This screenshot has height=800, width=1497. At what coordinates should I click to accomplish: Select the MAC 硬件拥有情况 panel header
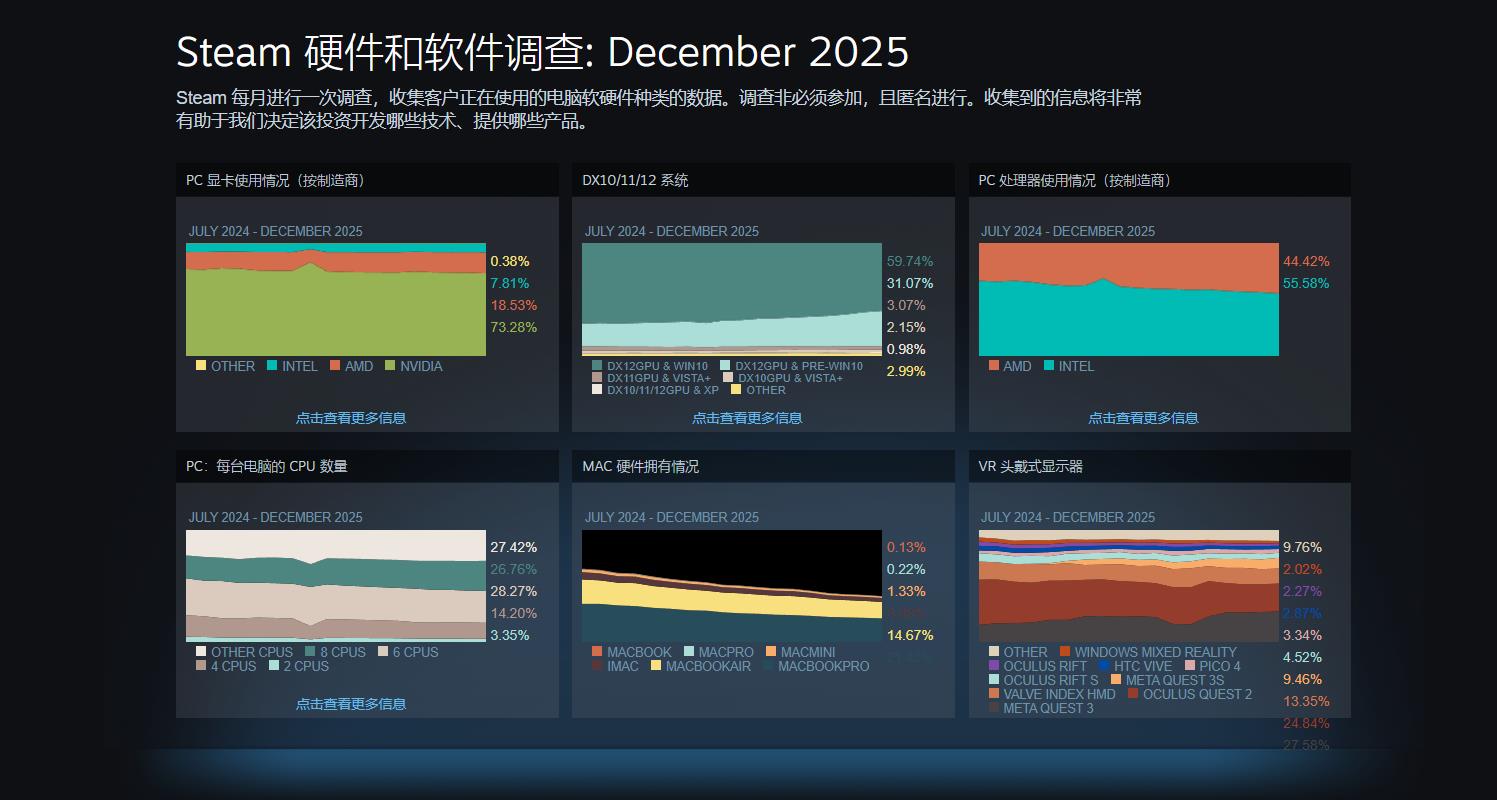[763, 466]
